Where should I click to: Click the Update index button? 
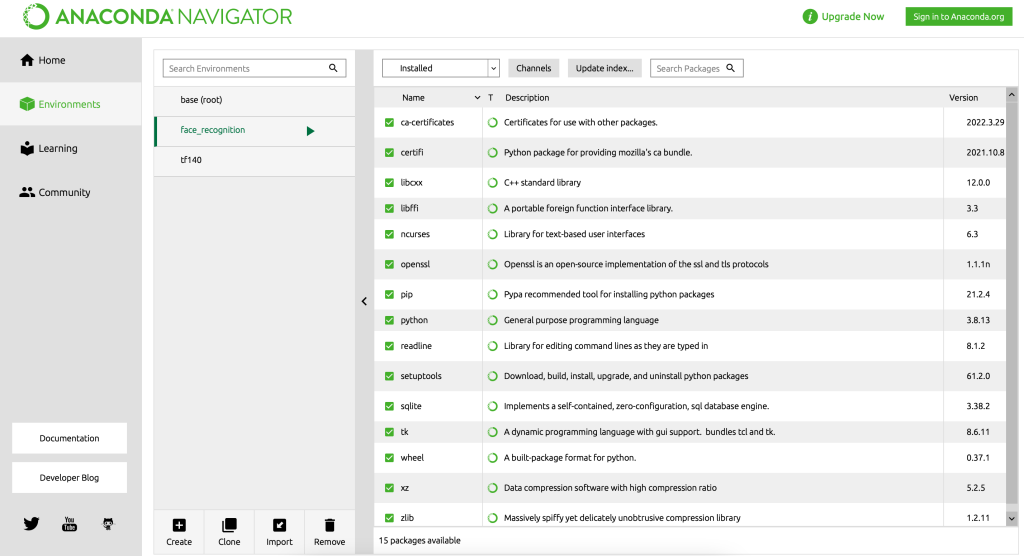604,68
